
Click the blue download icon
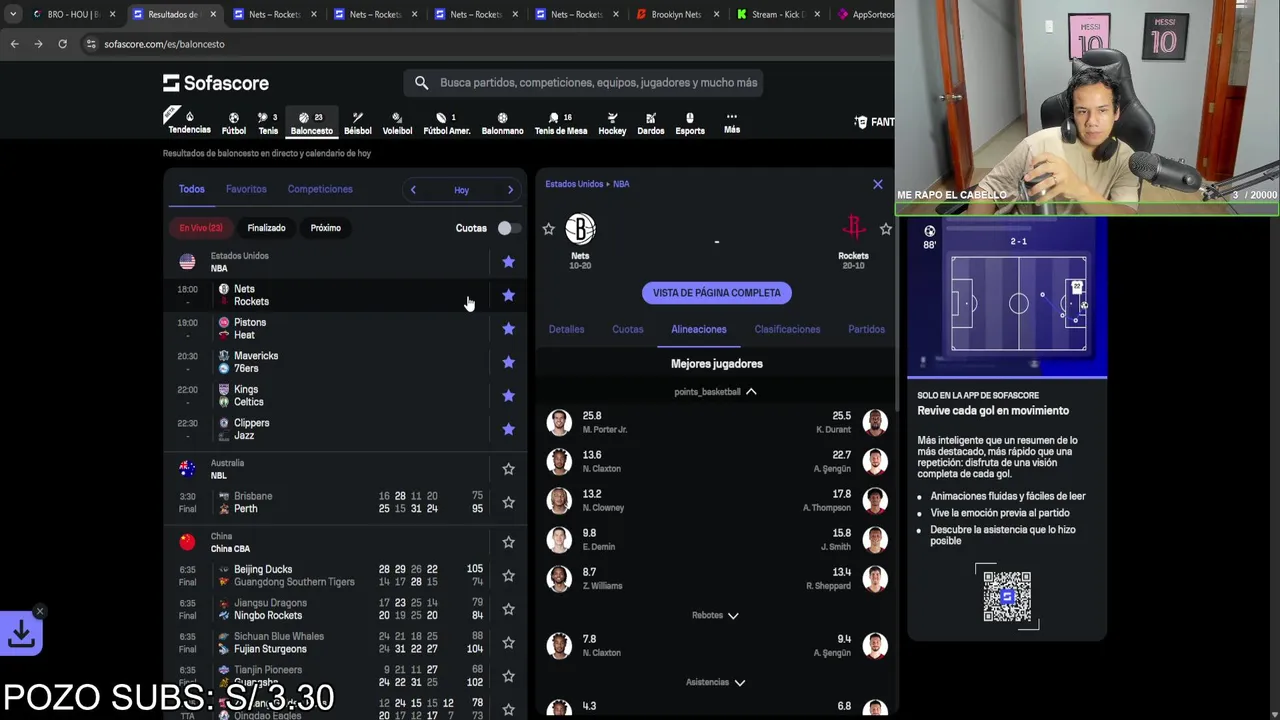coord(21,633)
